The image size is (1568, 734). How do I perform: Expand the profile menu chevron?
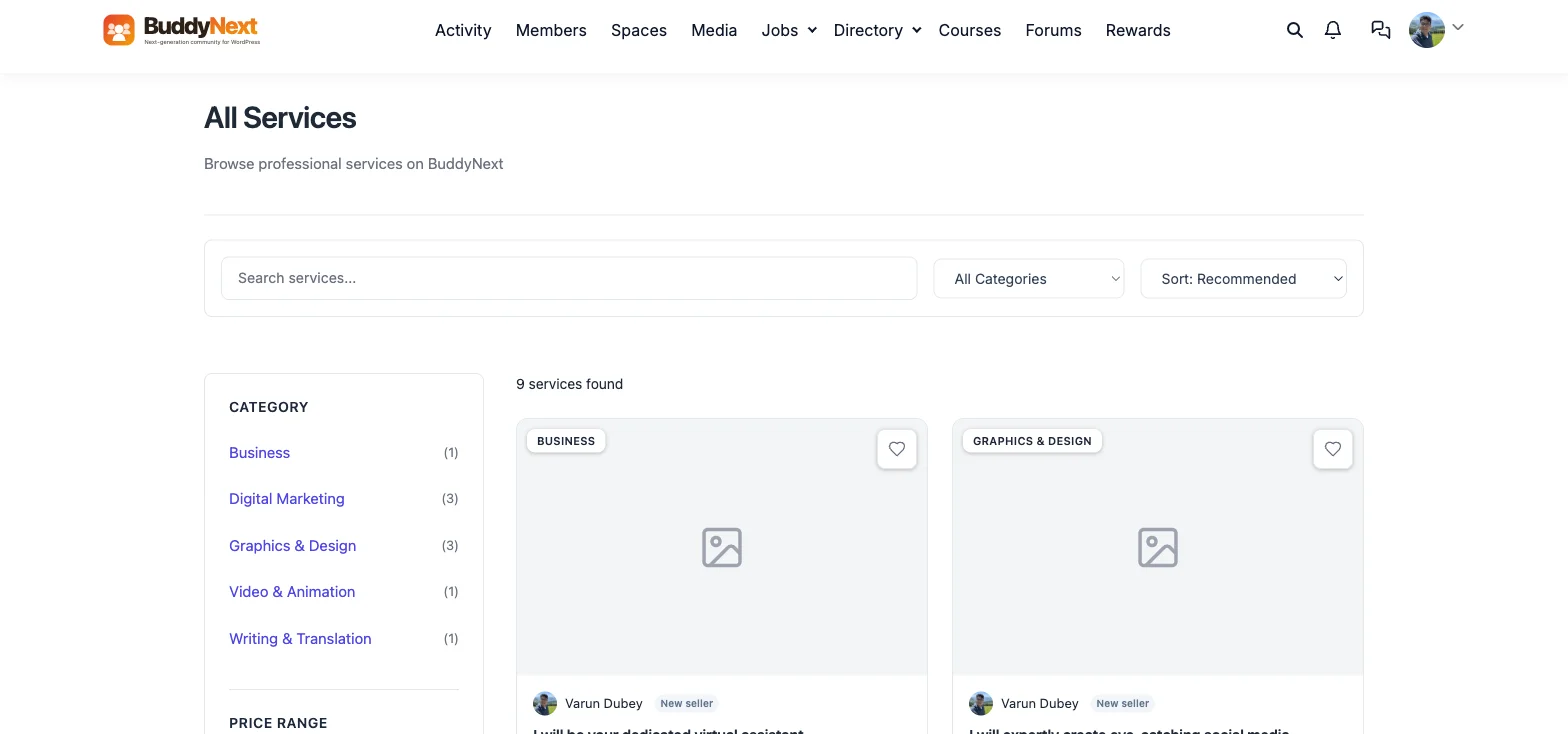pos(1458,28)
